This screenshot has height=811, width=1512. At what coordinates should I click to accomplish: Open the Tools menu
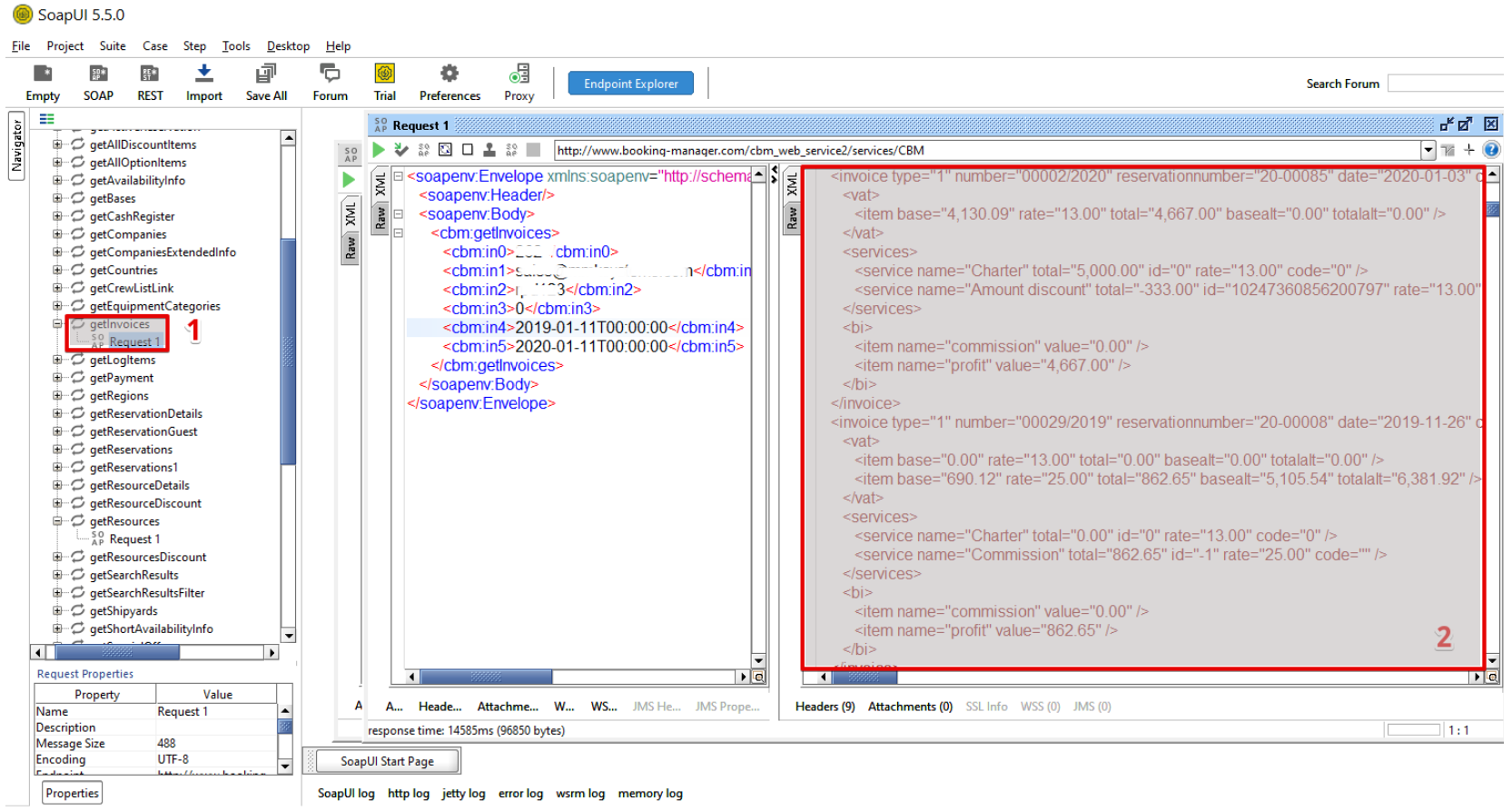(236, 45)
